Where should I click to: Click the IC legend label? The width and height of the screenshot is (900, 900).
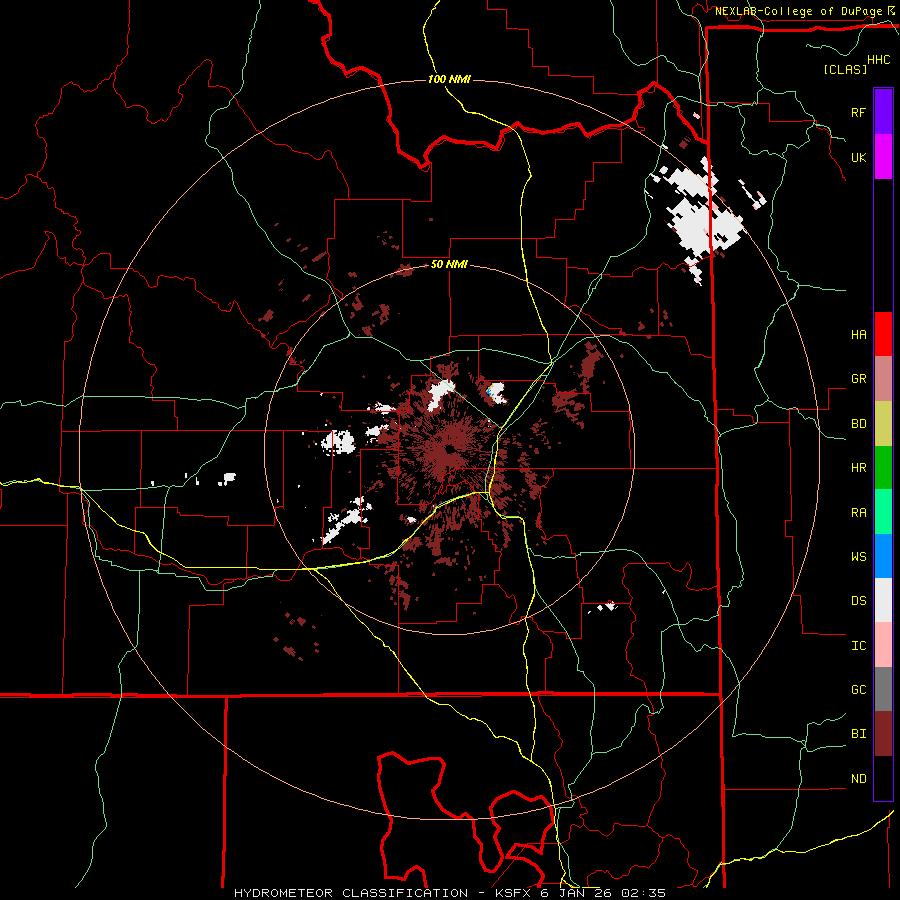pyautogui.click(x=858, y=646)
